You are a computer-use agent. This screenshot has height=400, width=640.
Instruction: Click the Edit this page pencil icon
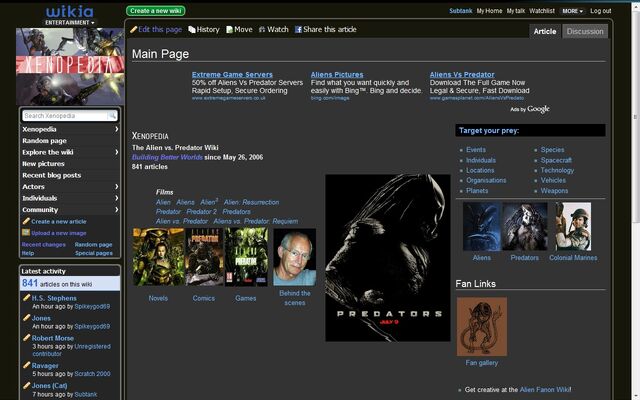[x=133, y=29]
